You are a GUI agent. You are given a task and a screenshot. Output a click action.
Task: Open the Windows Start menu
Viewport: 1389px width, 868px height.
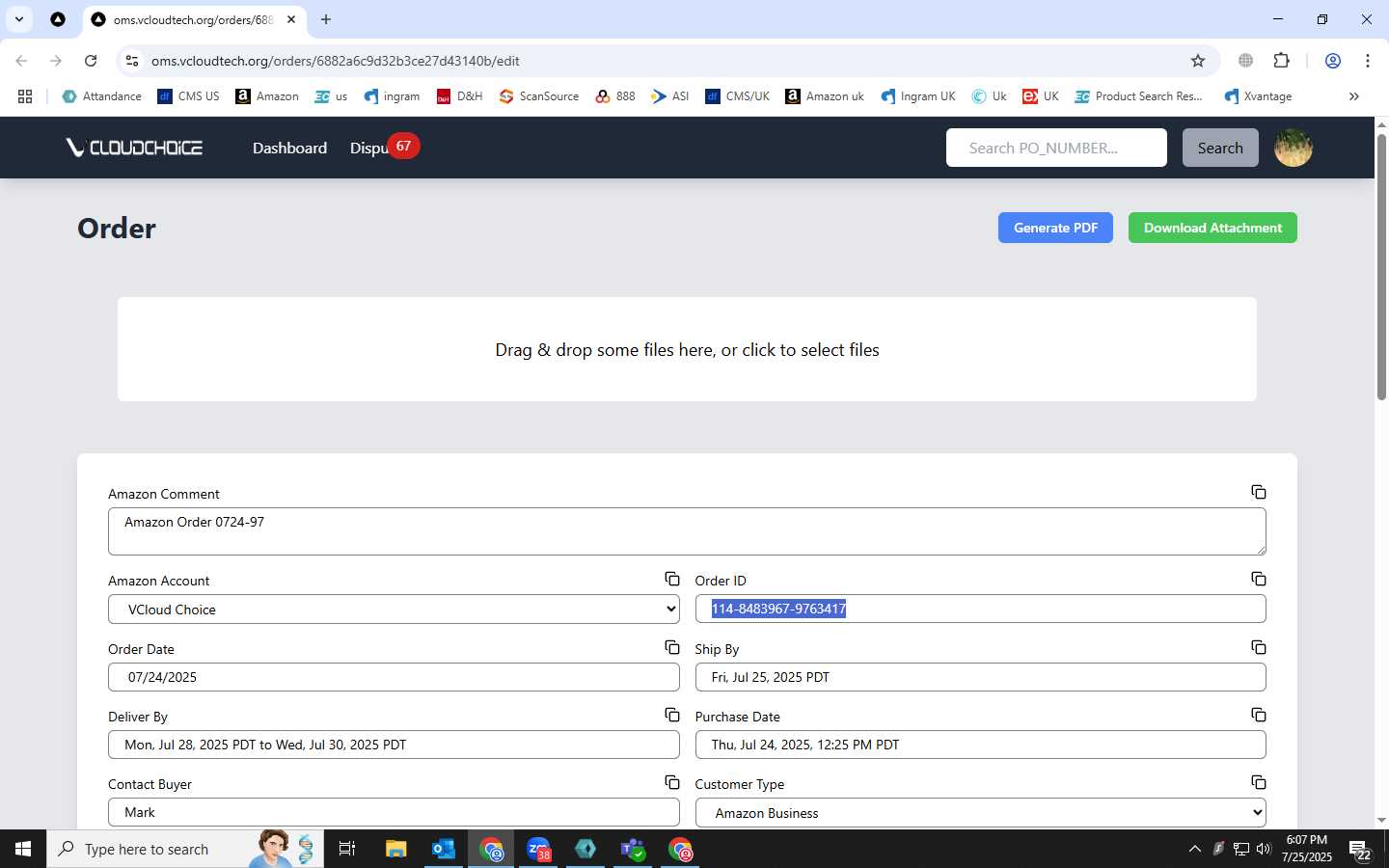click(23, 849)
